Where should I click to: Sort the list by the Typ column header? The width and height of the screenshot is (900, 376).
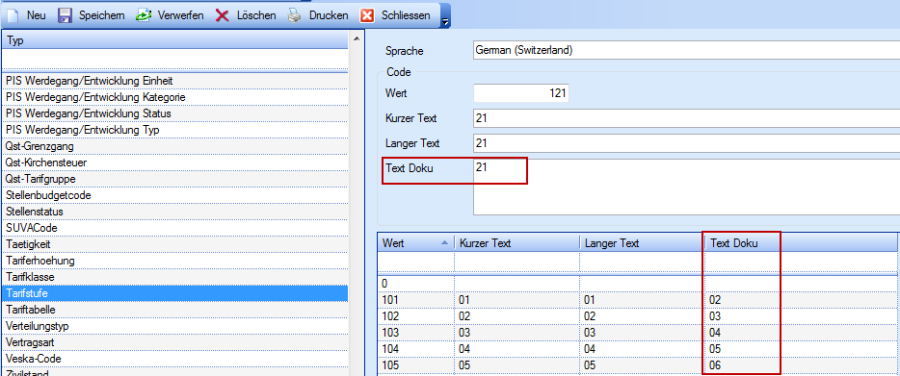[x=174, y=41]
